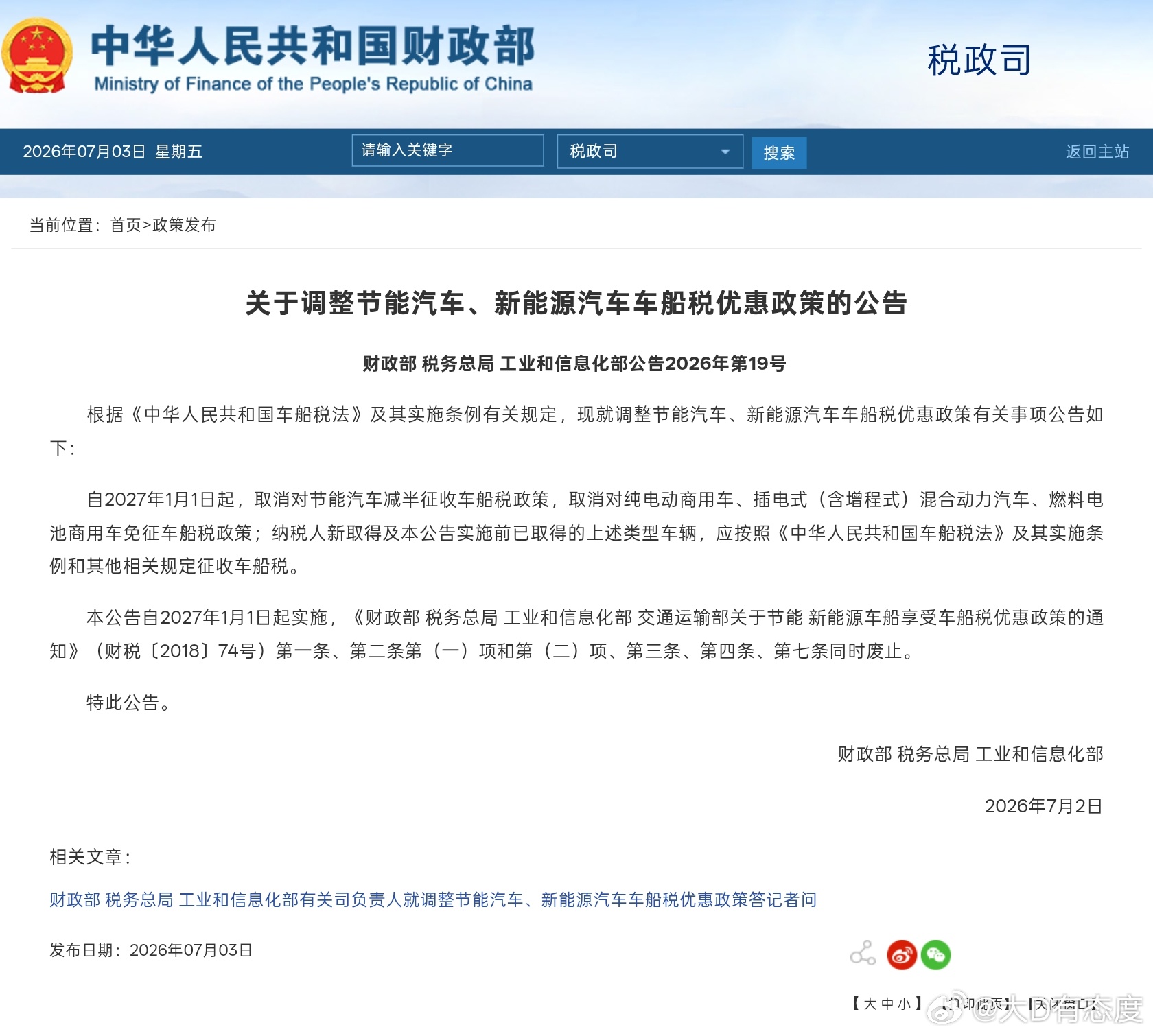Click the signature date 2026年7月2日
Image resolution: width=1153 pixels, height=1036 pixels.
click(1044, 805)
